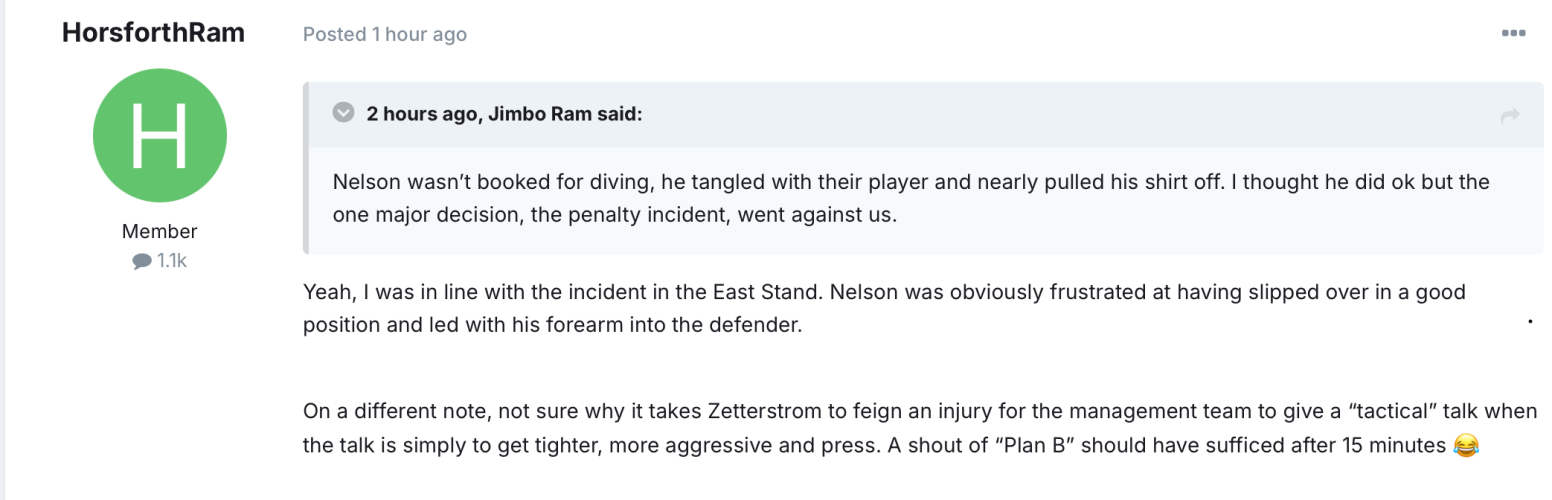
Task: Click the "Posted 1 hour ago" timestamp
Action: point(385,34)
